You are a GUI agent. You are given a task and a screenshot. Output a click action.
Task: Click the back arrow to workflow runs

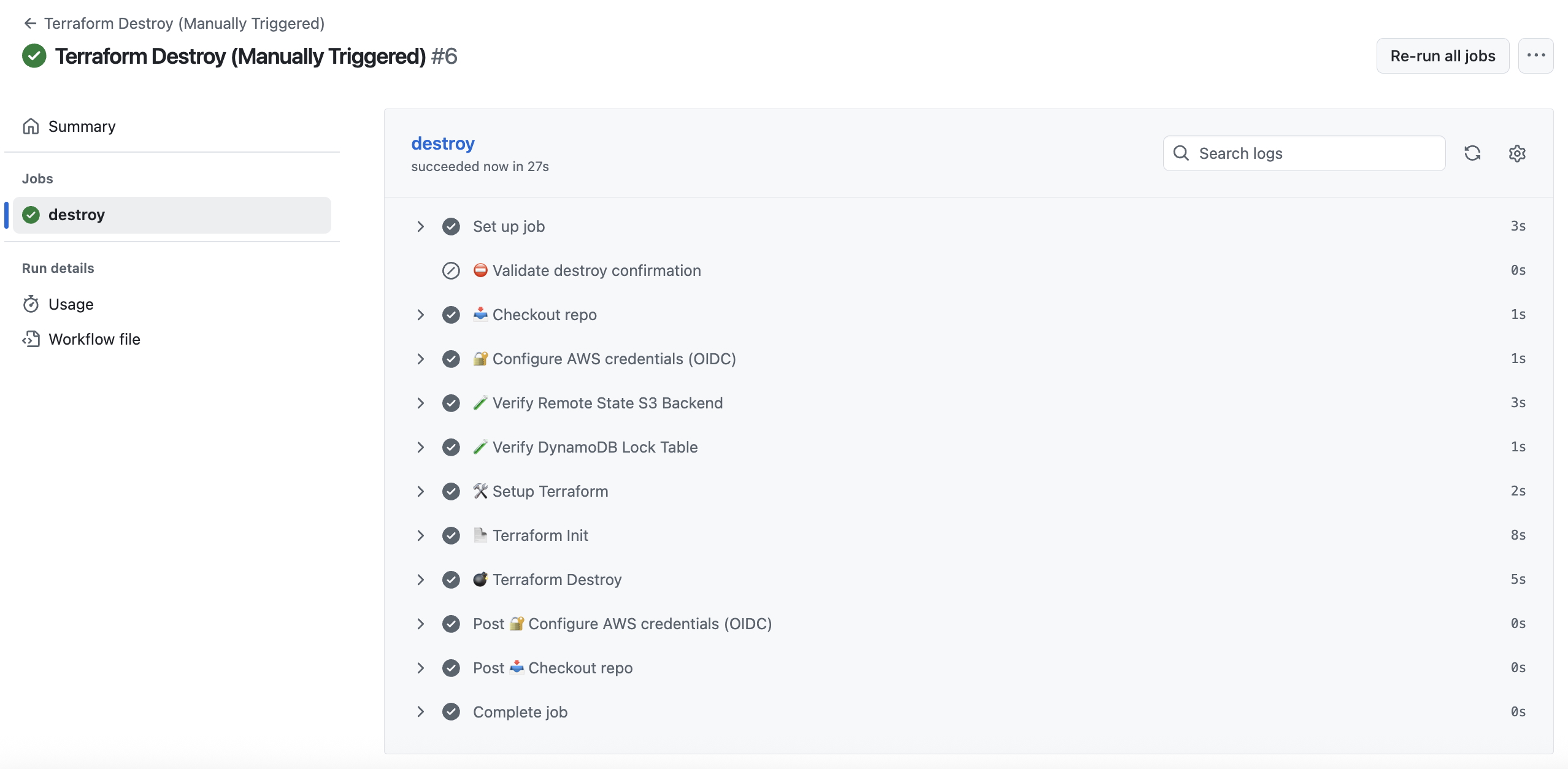pyautogui.click(x=30, y=23)
